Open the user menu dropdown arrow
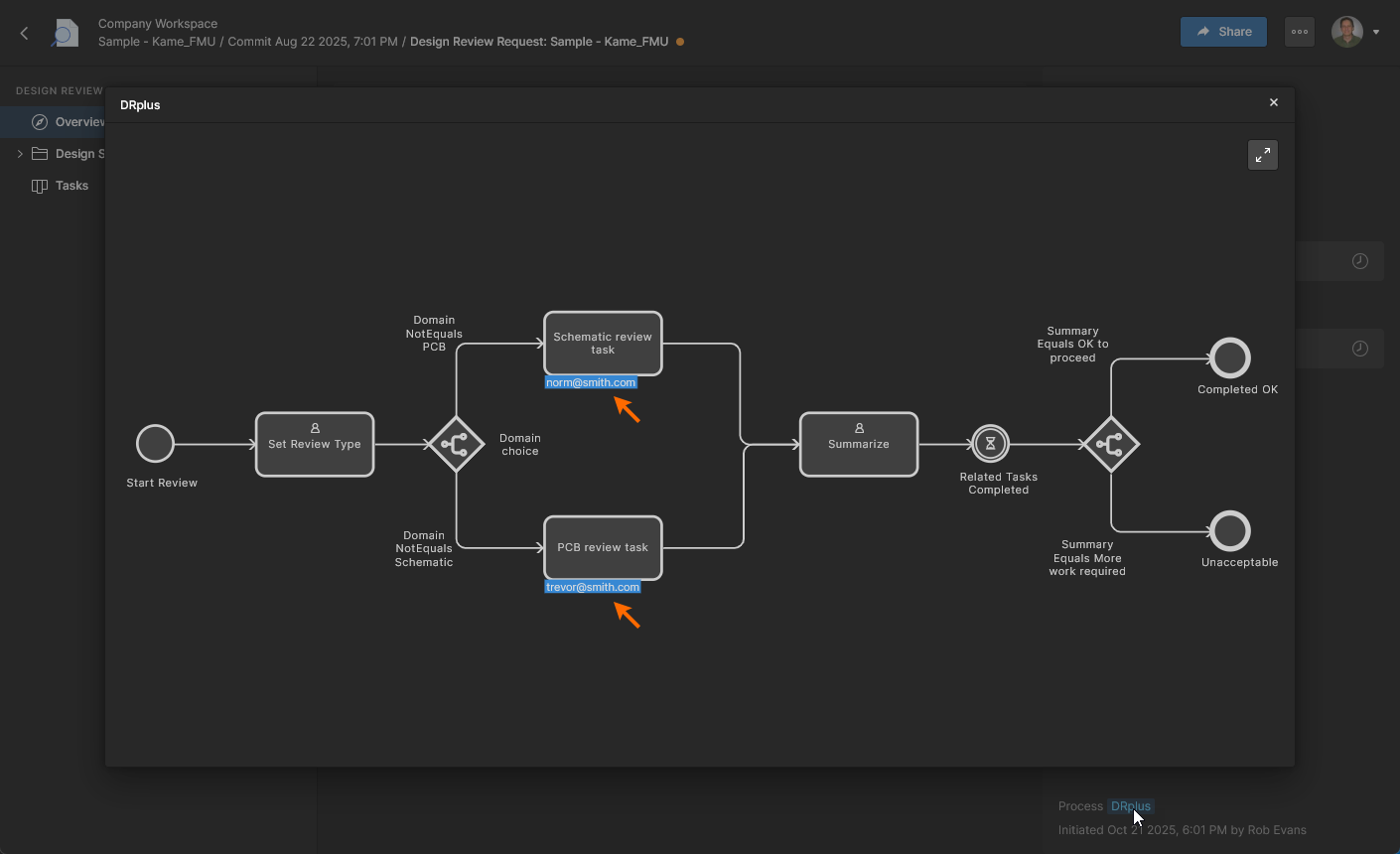Viewport: 1400px width, 854px height. [1376, 33]
